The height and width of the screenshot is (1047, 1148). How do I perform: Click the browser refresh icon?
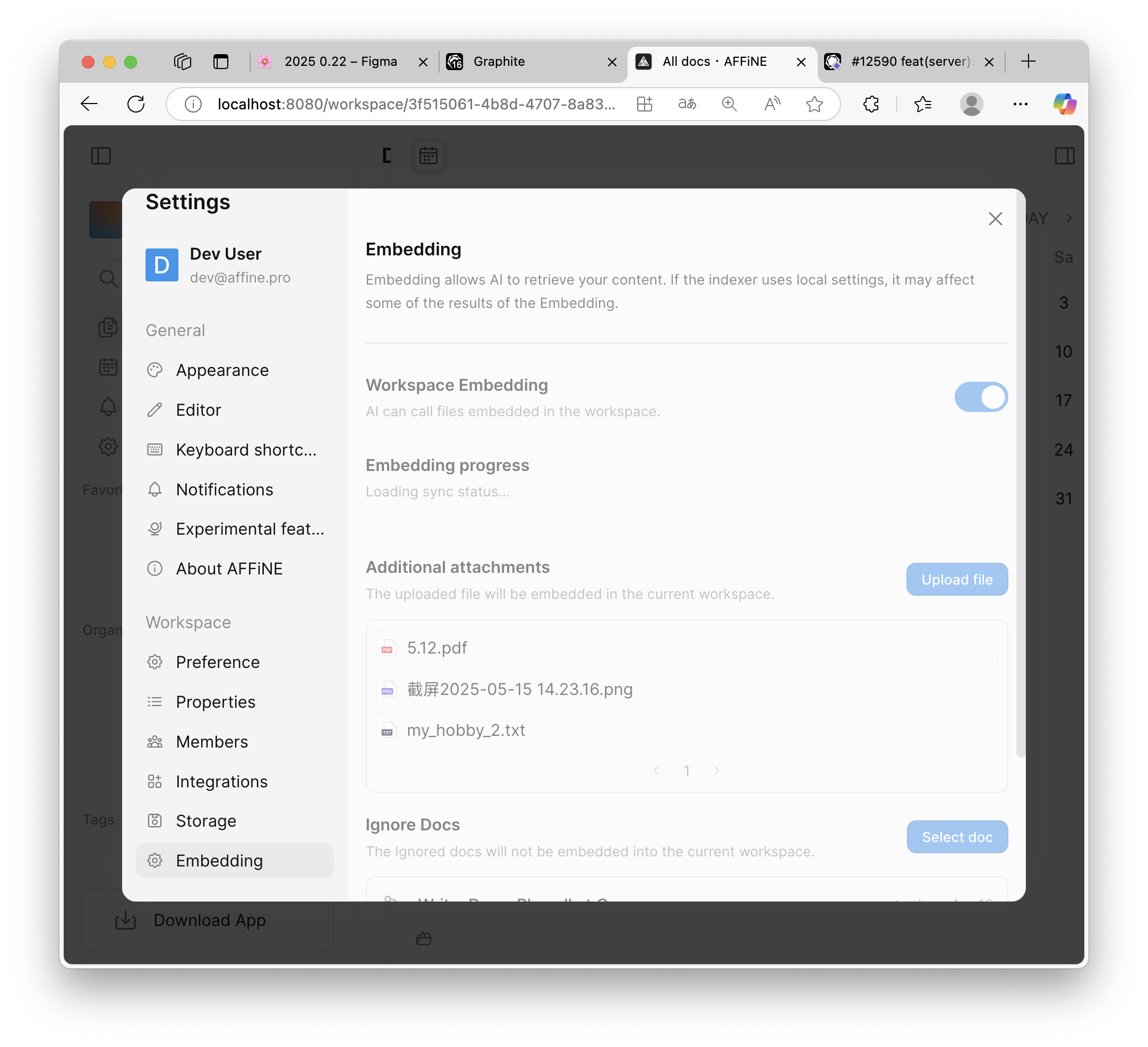(x=135, y=104)
